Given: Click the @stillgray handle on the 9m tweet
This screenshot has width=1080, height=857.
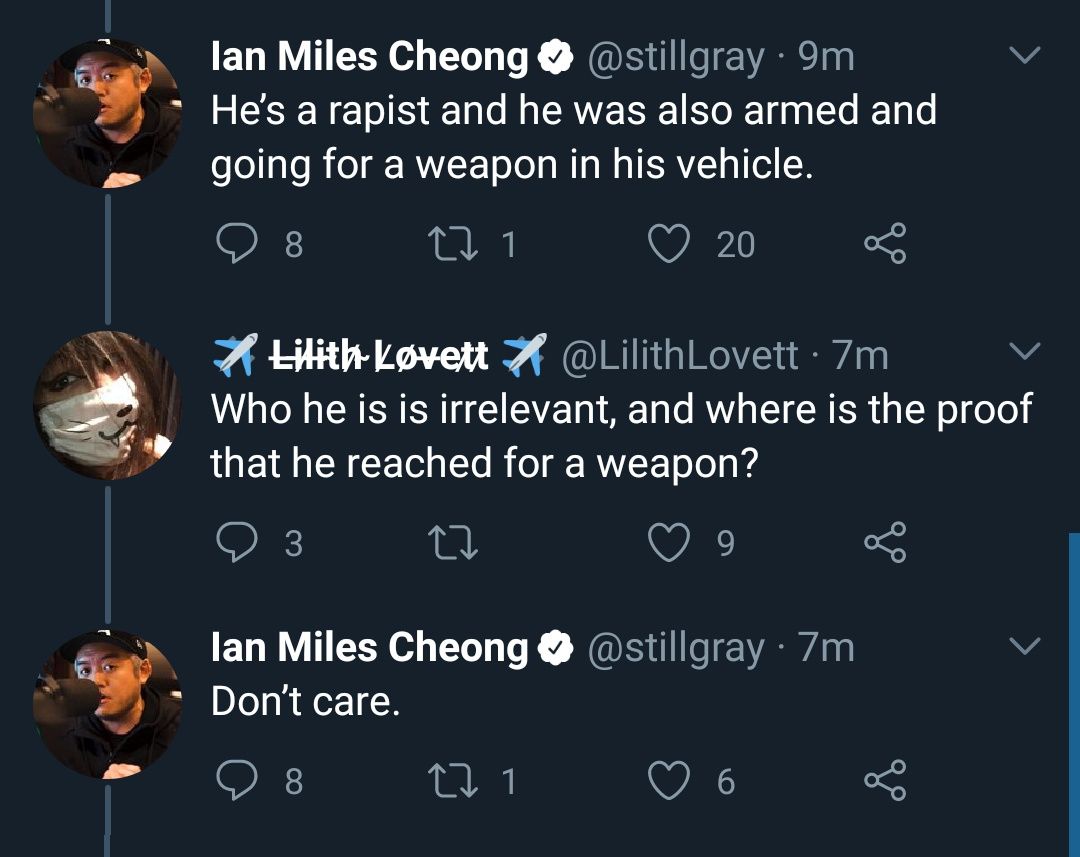Looking at the screenshot, I should (x=676, y=58).
